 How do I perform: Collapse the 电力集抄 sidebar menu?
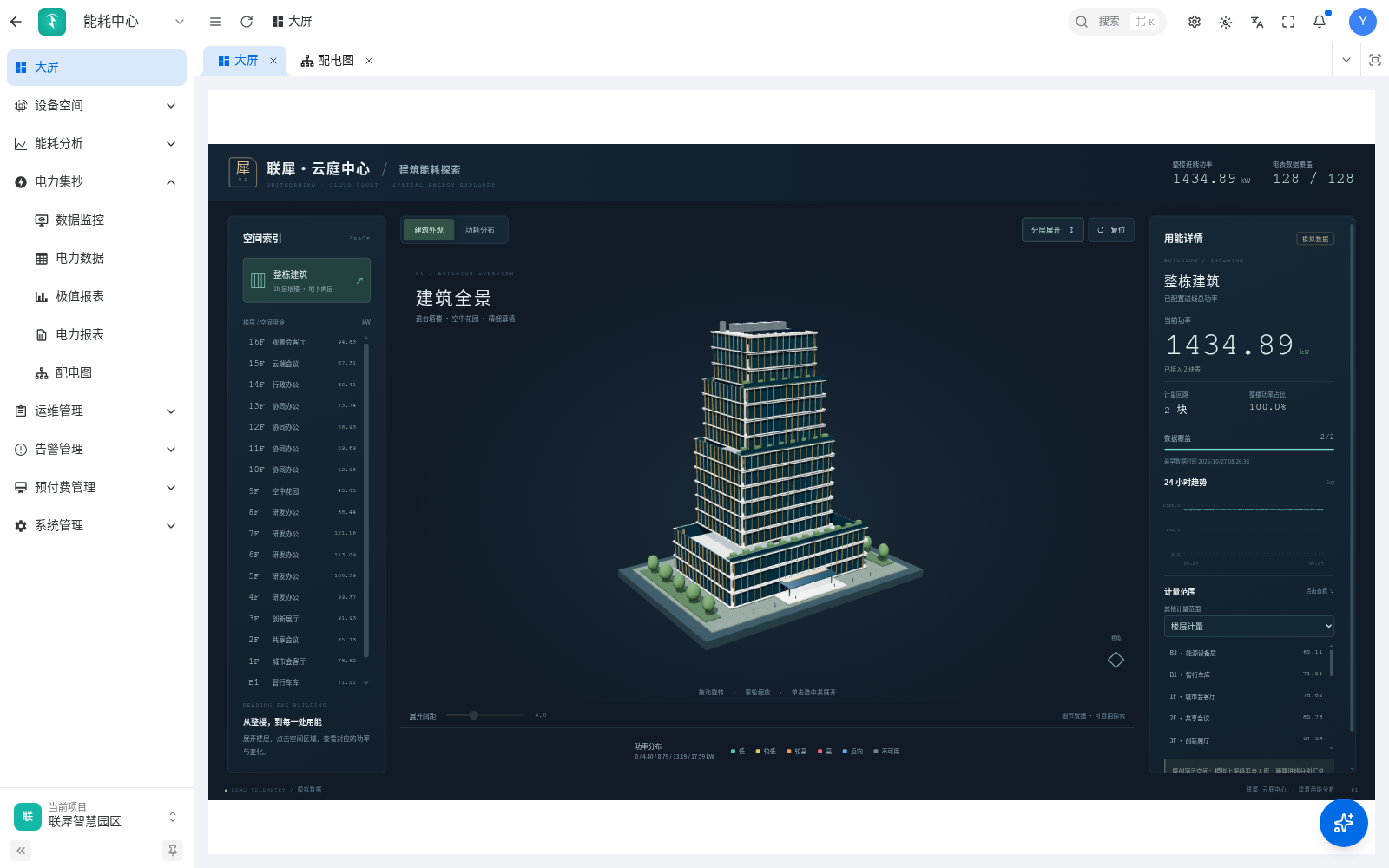[x=96, y=182]
